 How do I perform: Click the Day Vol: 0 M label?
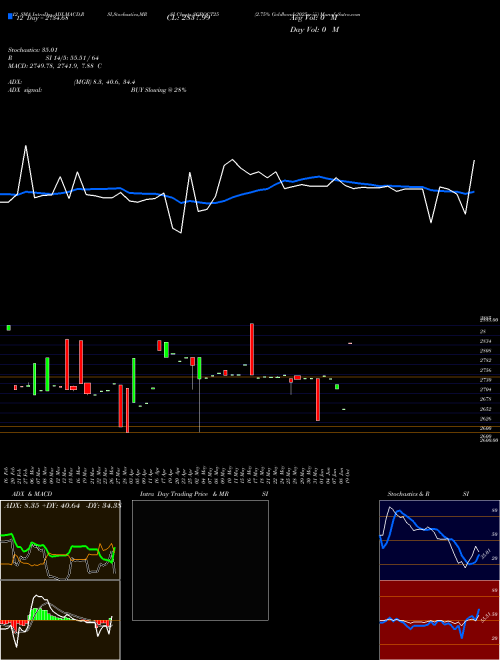(x=314, y=29)
